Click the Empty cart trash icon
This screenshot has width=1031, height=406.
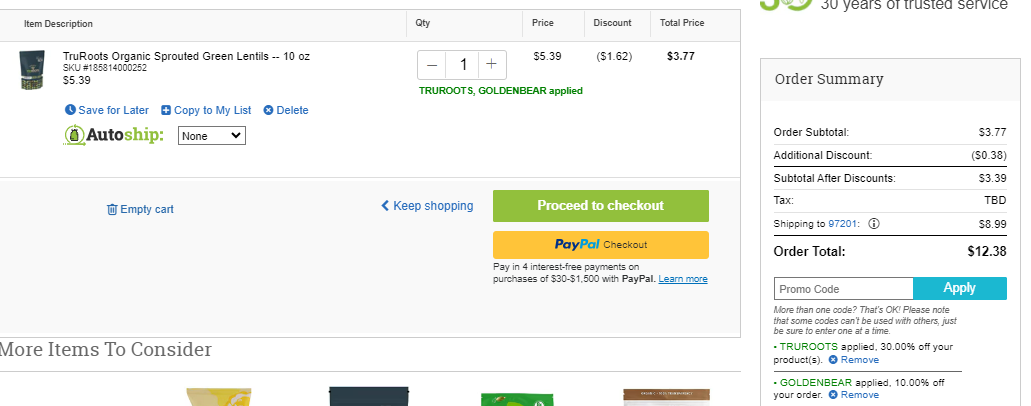point(112,209)
